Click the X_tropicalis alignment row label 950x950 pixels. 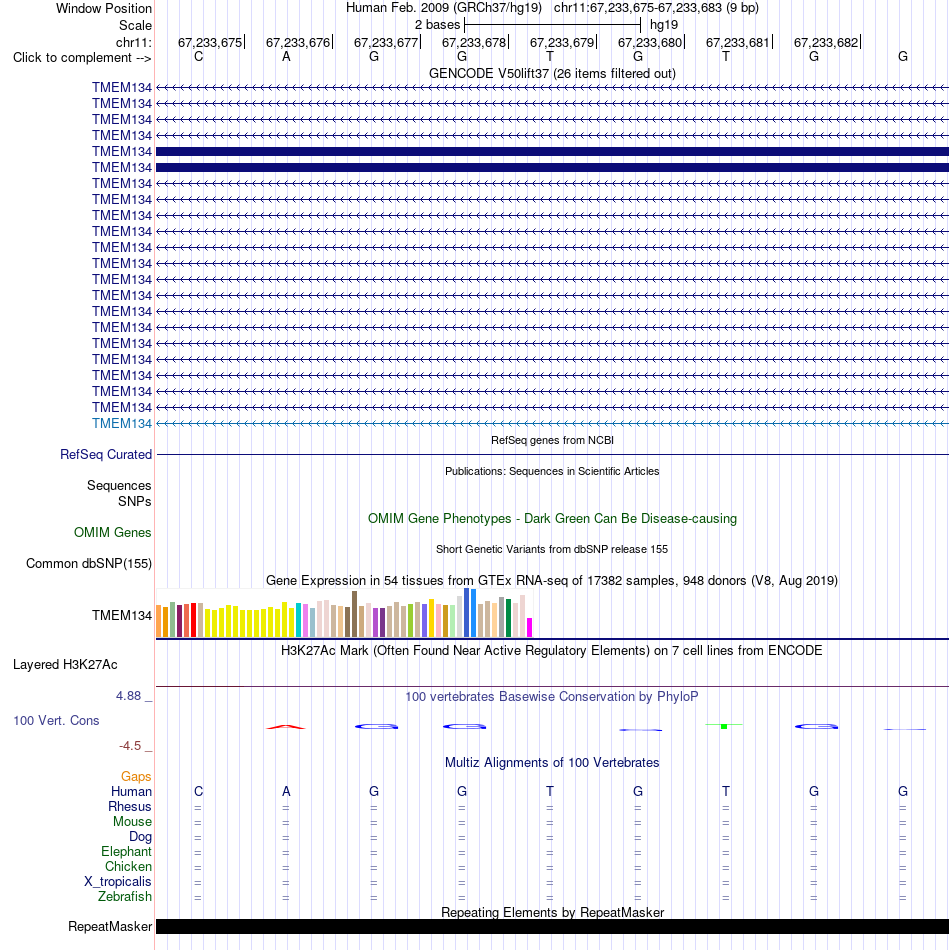point(118,882)
